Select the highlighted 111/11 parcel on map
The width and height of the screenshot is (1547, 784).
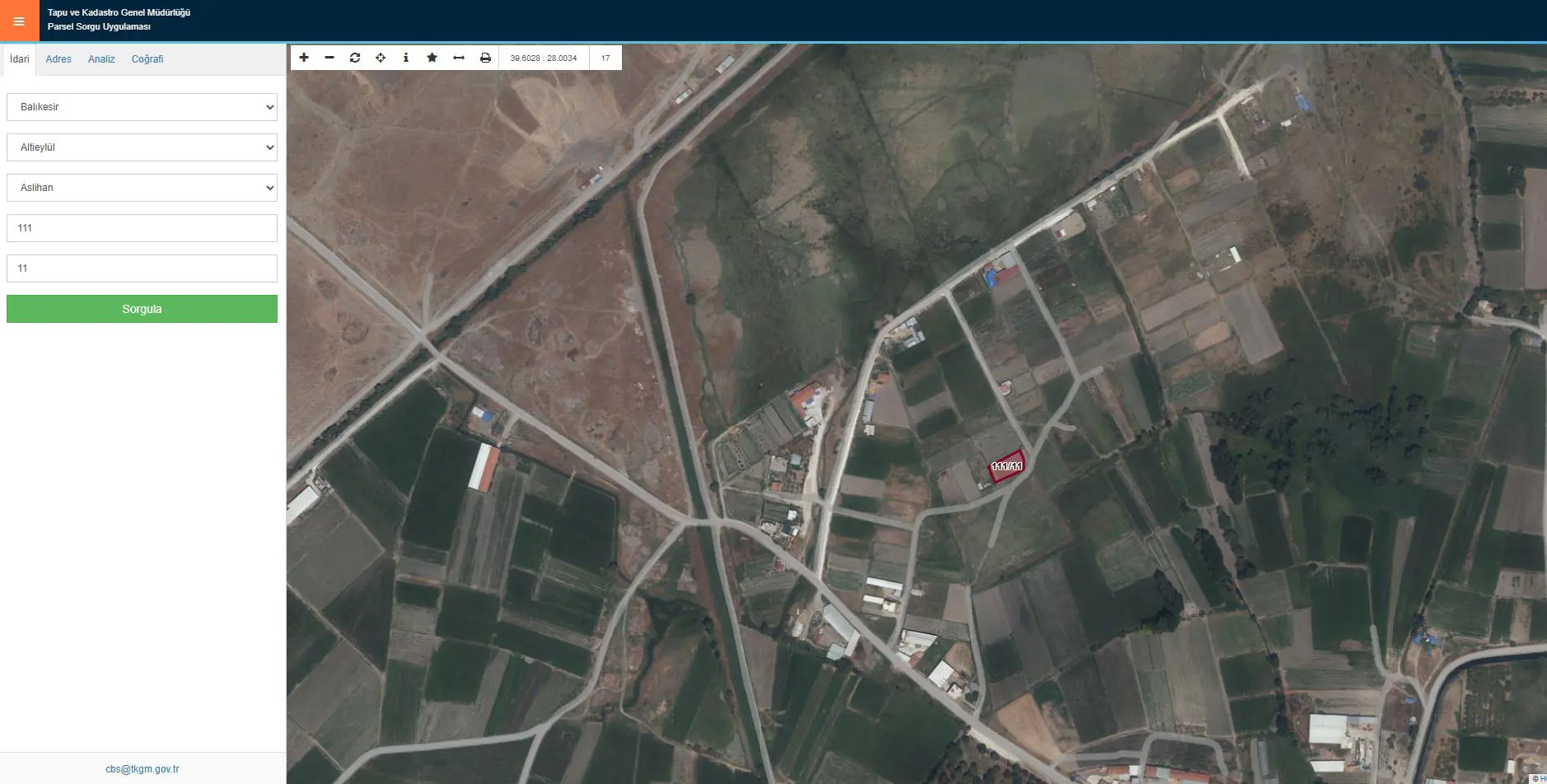click(x=1007, y=466)
